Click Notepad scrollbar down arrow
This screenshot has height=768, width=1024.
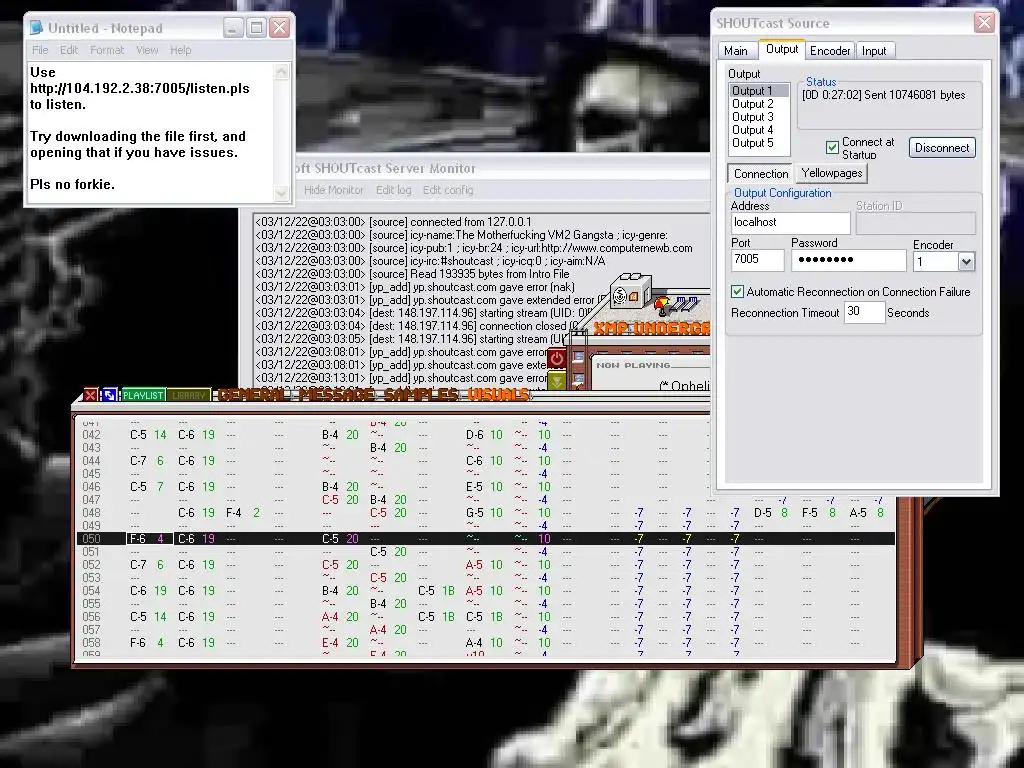(x=281, y=193)
